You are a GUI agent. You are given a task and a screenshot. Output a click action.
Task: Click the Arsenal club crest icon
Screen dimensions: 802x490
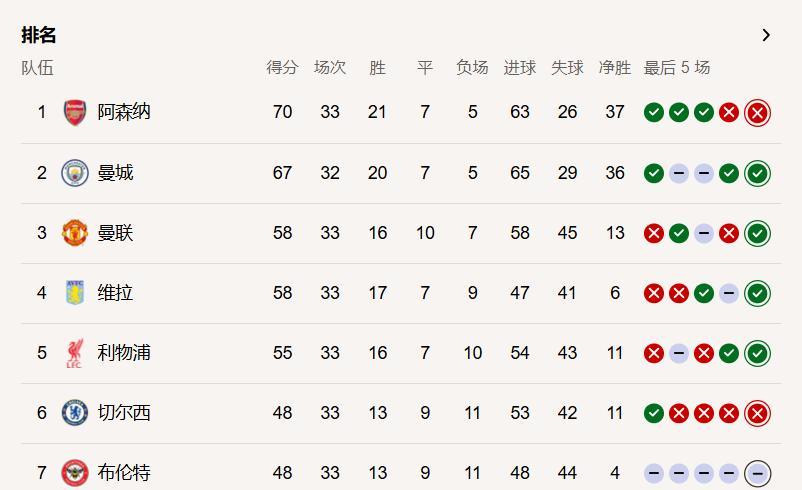(75, 112)
